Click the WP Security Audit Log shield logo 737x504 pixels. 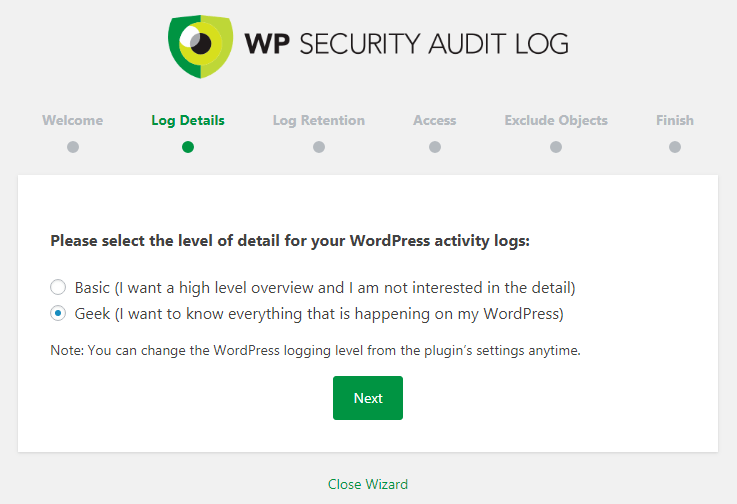[x=200, y=45]
